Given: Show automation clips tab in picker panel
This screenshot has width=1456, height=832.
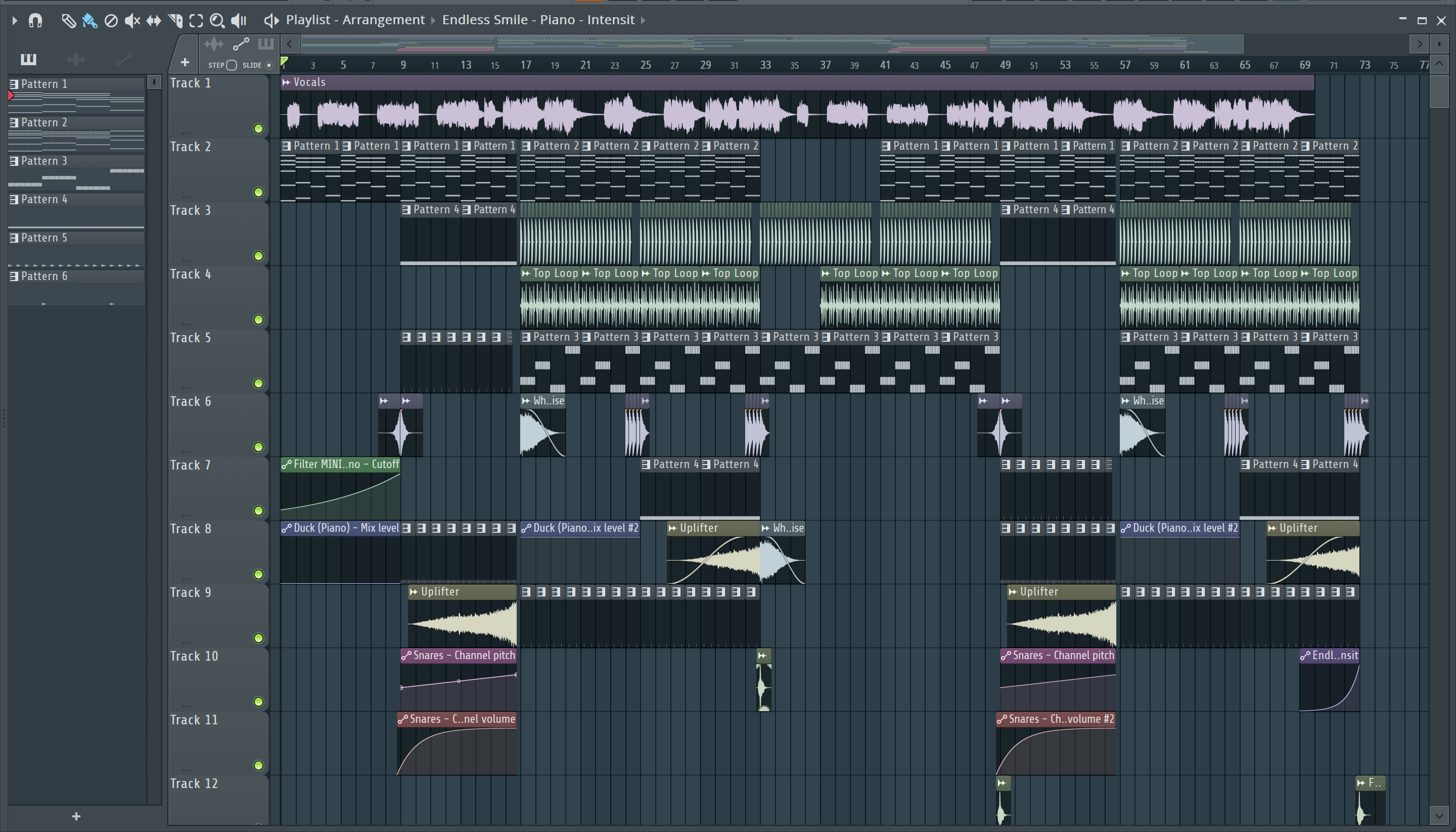Looking at the screenshot, I should pos(124,59).
